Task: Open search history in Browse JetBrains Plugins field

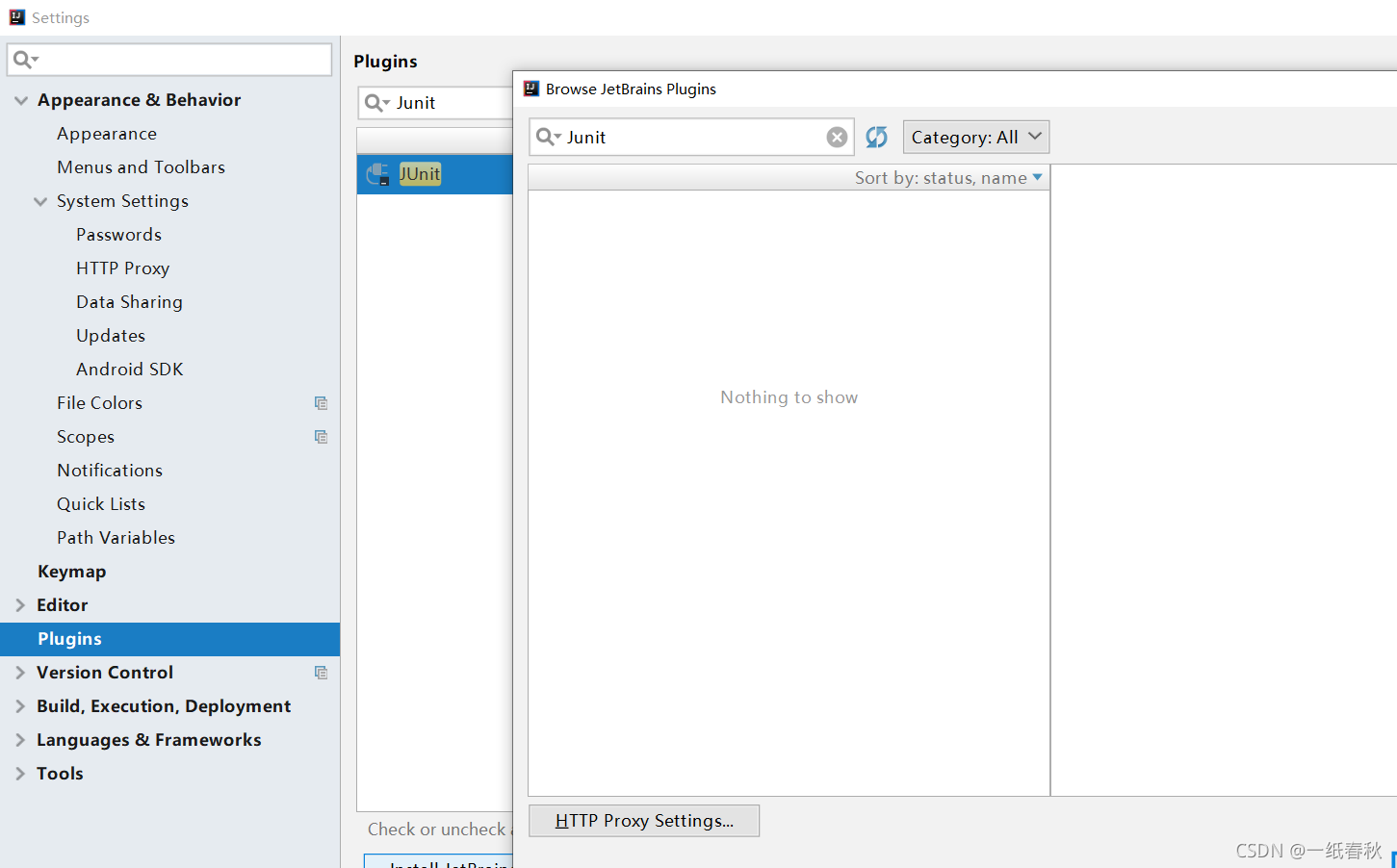Action: pos(548,137)
